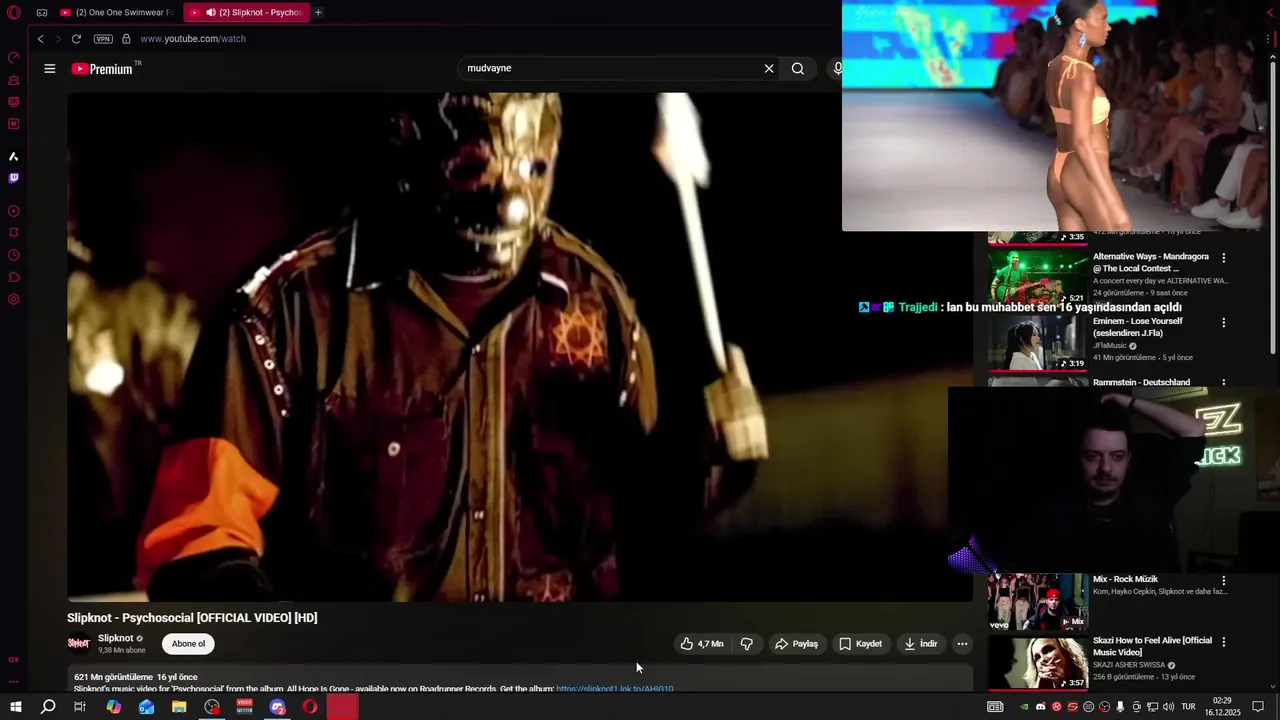Open the video actions more menu
1280x720 pixels.
click(962, 644)
